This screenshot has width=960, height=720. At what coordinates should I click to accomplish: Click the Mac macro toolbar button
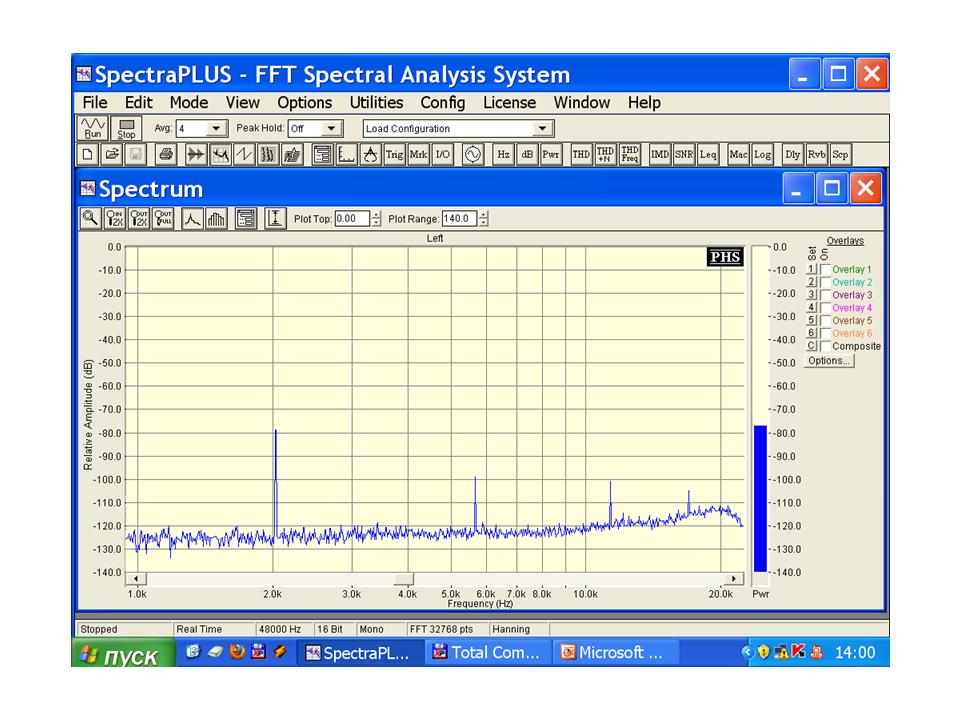pos(738,154)
